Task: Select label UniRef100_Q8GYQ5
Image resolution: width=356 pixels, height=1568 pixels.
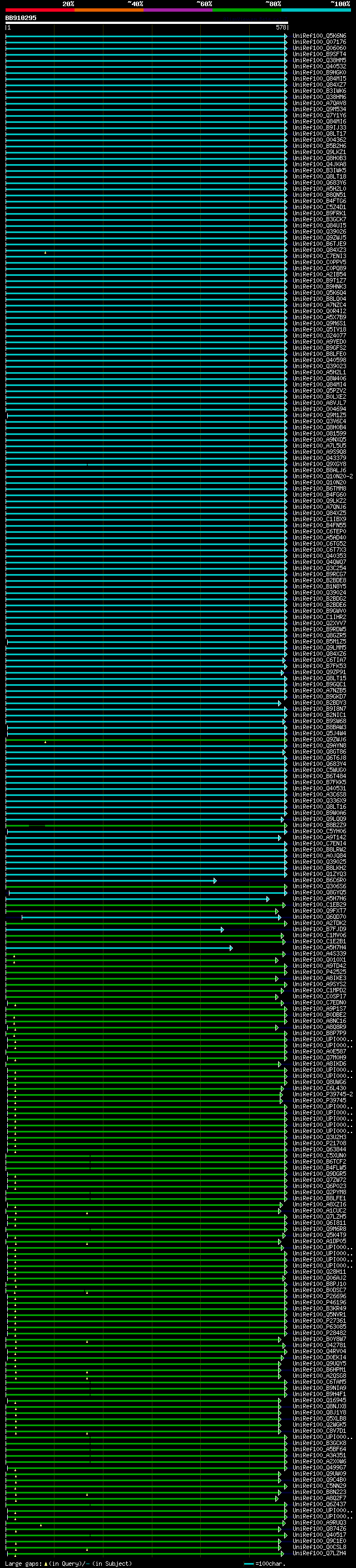Action: 319,893
